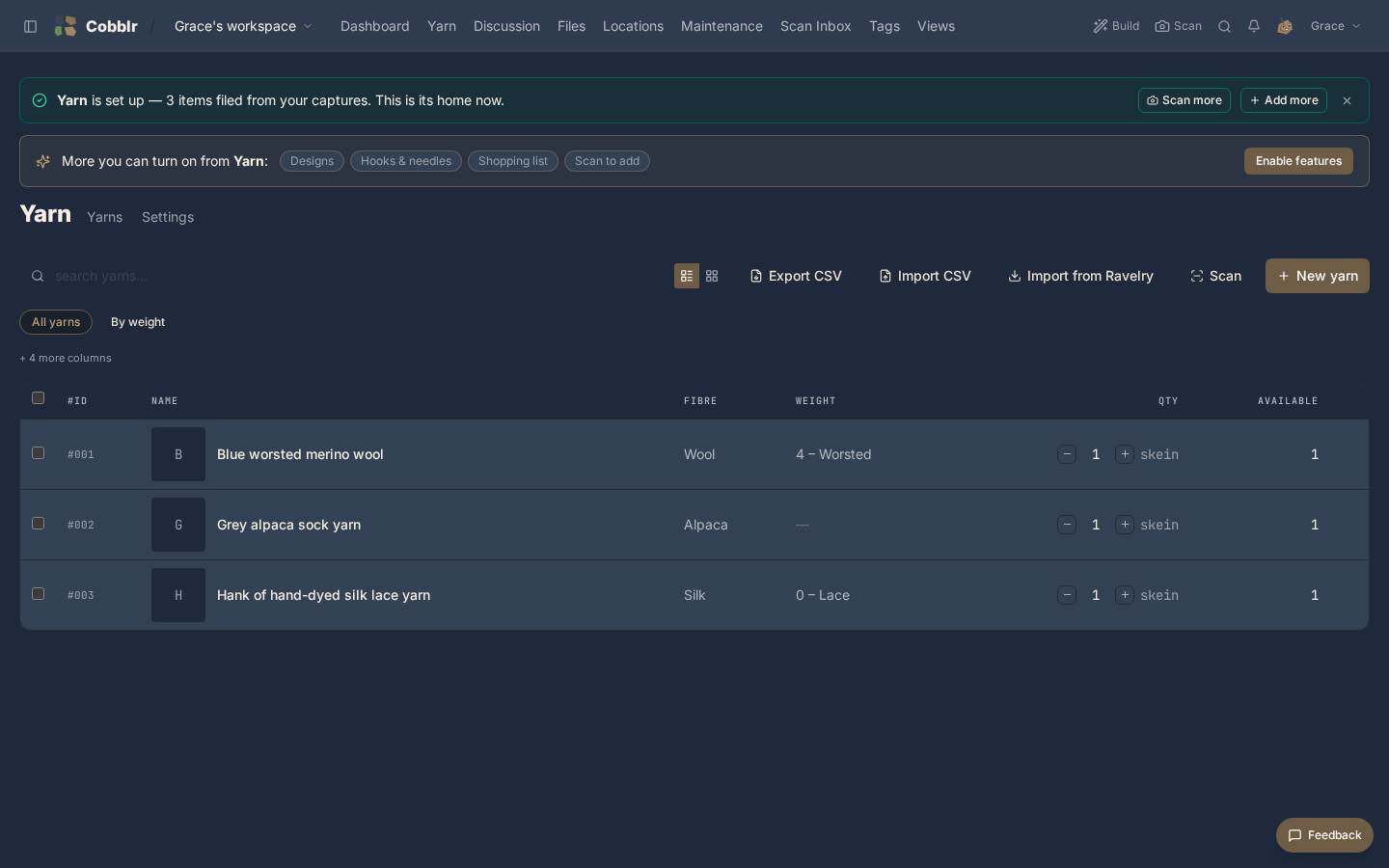This screenshot has width=1389, height=868.
Task: Focus the search yarns field
Action: [x=342, y=276]
